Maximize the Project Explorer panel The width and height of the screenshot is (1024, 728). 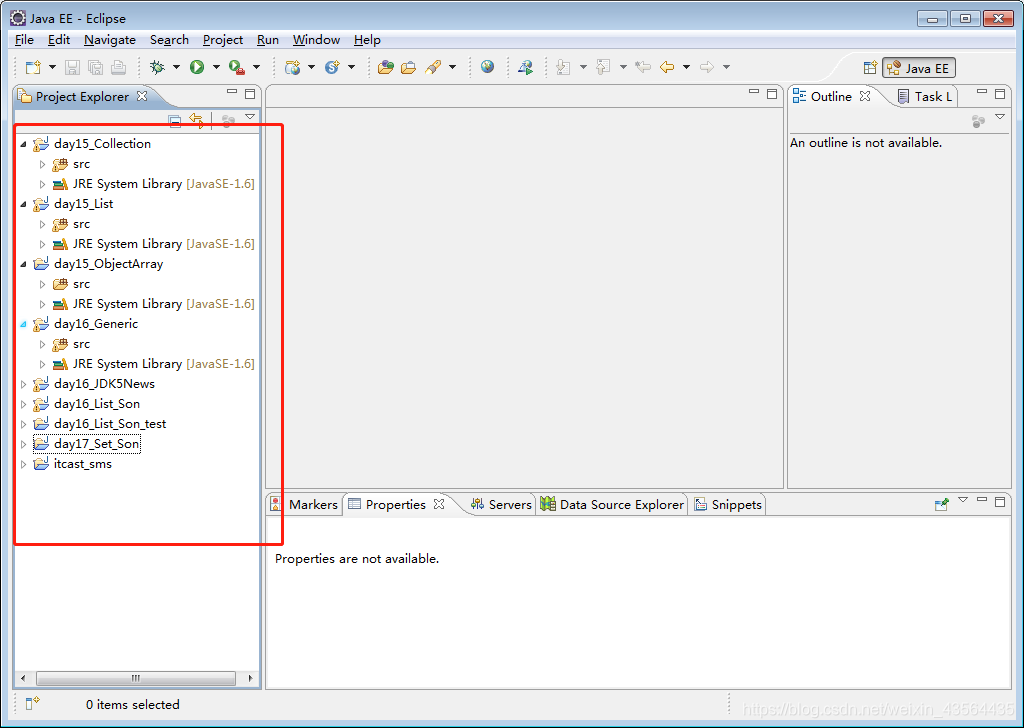tap(250, 94)
